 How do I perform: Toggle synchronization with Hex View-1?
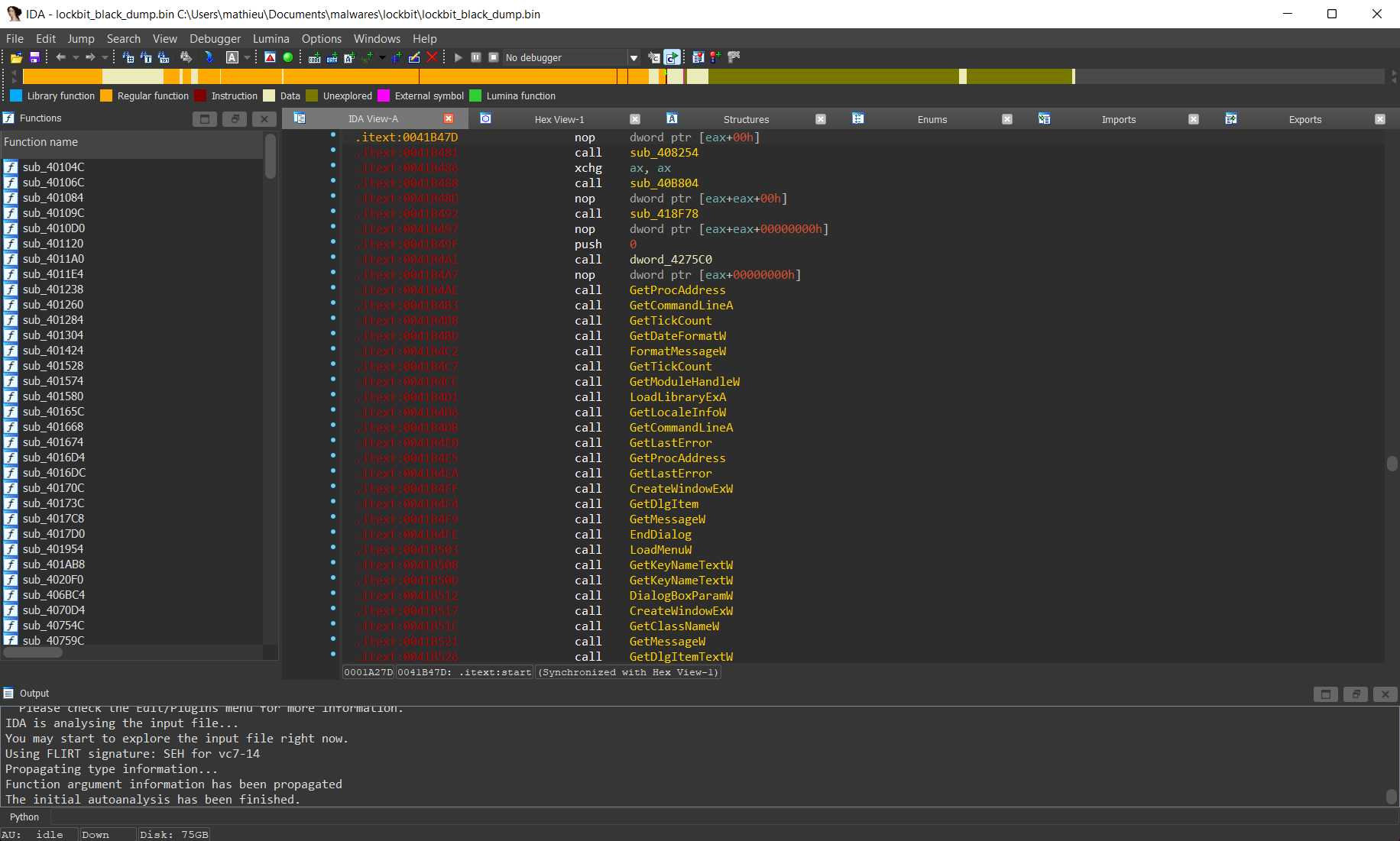(x=628, y=672)
